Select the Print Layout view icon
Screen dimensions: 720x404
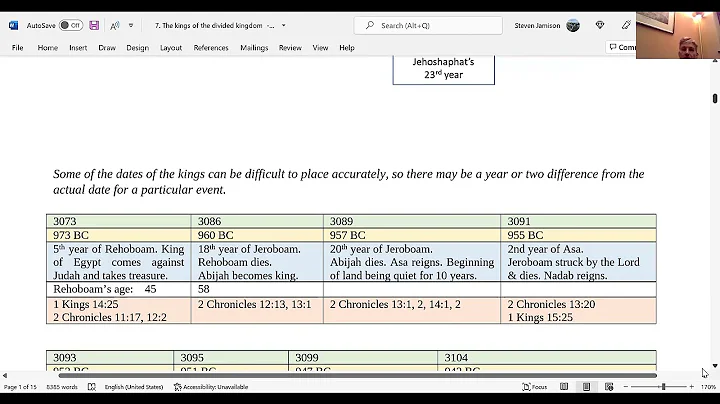click(586, 387)
